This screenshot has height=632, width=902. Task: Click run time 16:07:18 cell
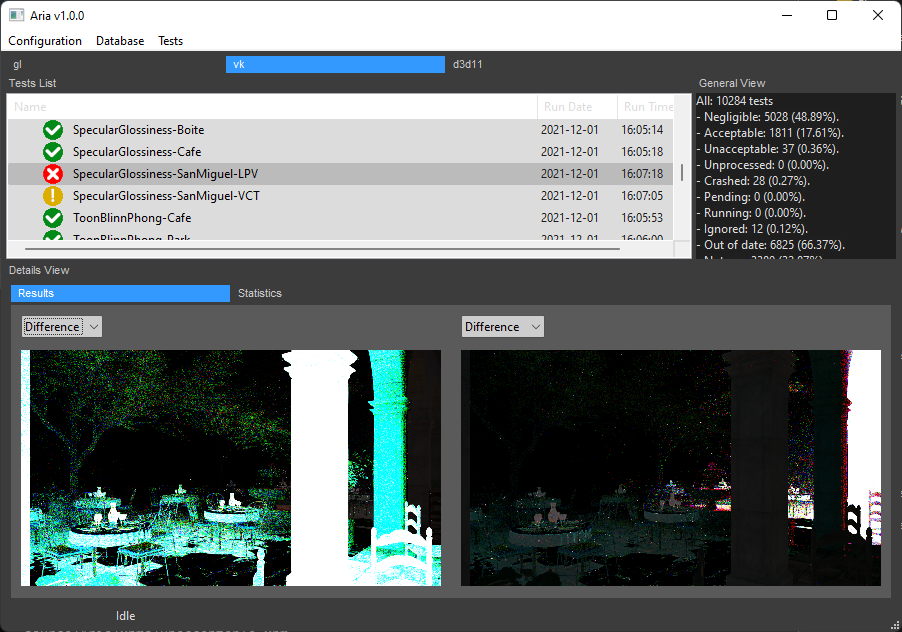pyautogui.click(x=642, y=174)
